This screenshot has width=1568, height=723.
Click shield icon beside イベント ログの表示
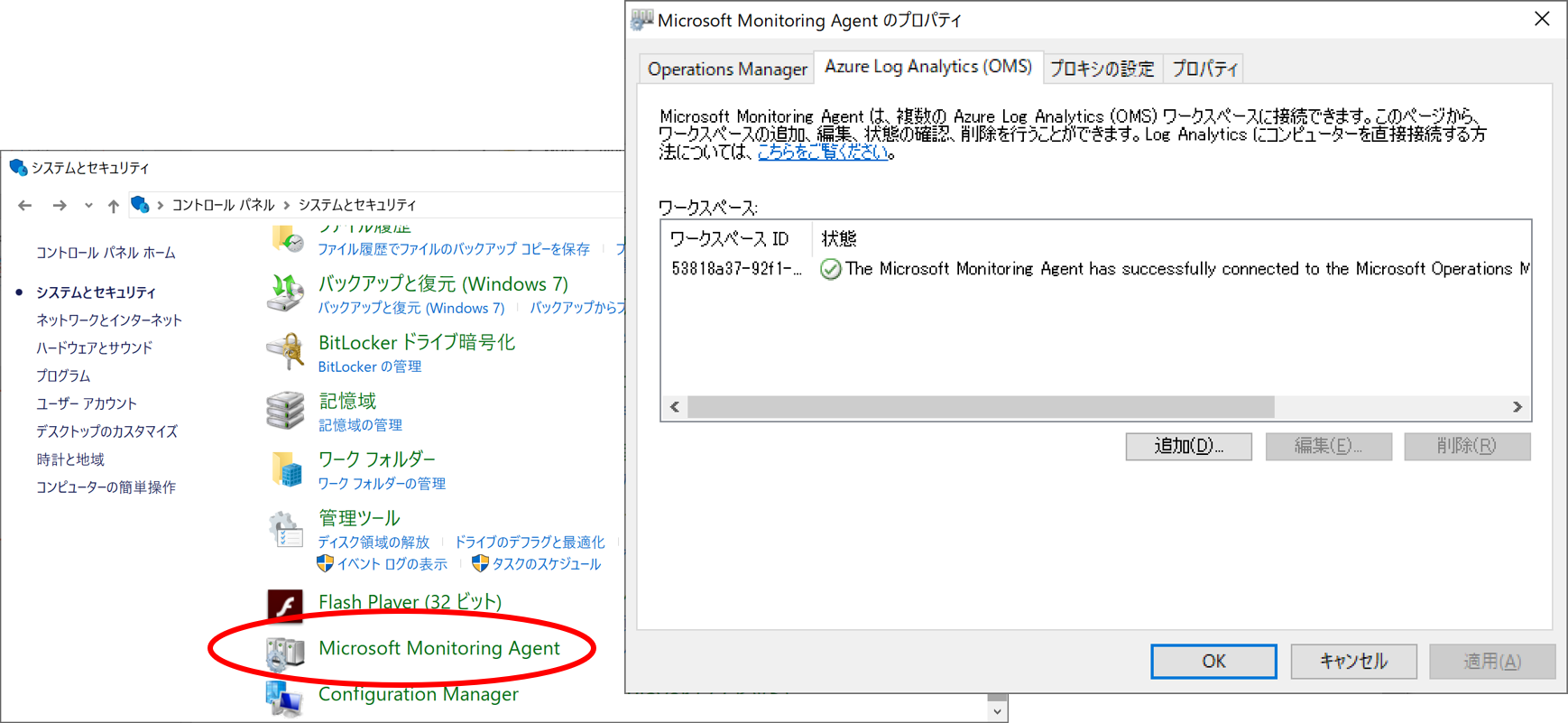tap(326, 563)
